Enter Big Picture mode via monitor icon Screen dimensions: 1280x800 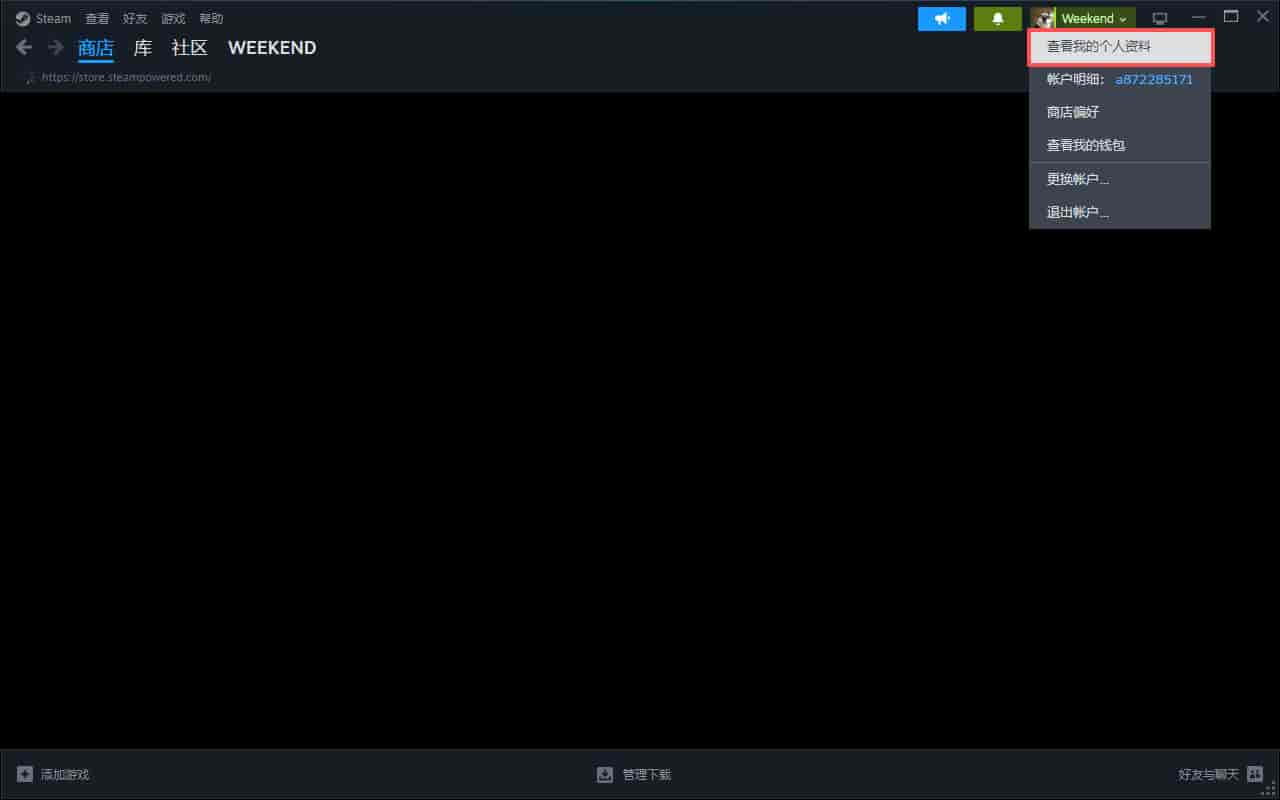tap(1160, 18)
